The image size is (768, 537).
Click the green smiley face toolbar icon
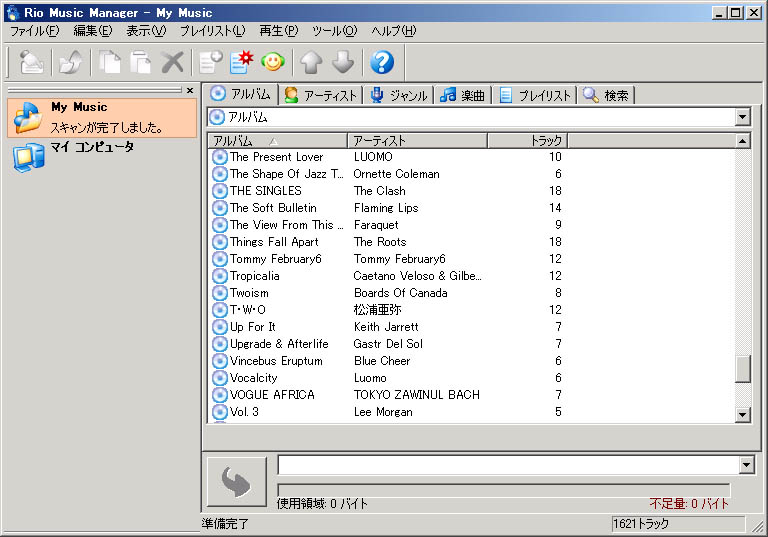pyautogui.click(x=273, y=62)
